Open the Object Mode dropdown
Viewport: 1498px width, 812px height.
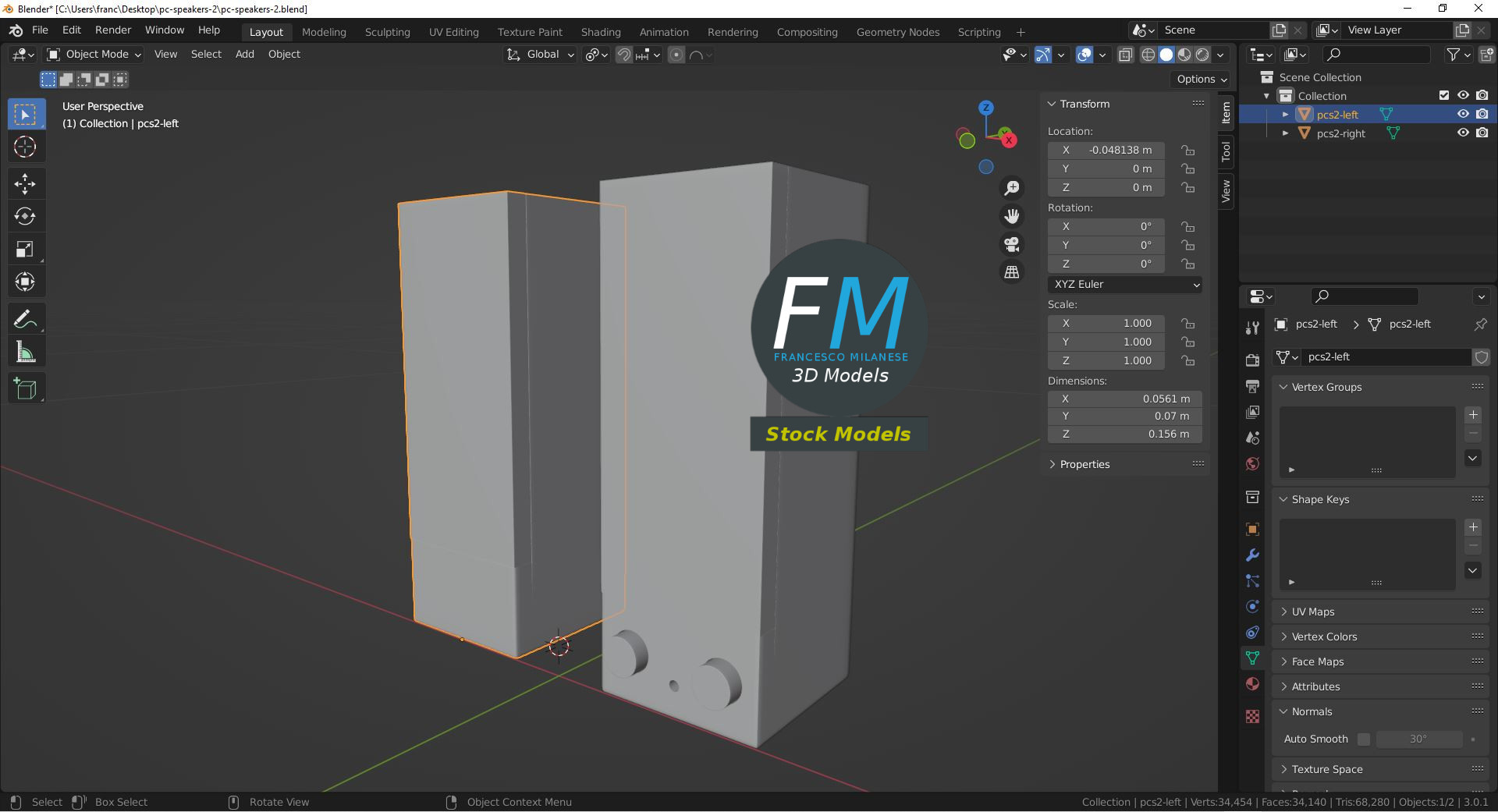pos(94,55)
